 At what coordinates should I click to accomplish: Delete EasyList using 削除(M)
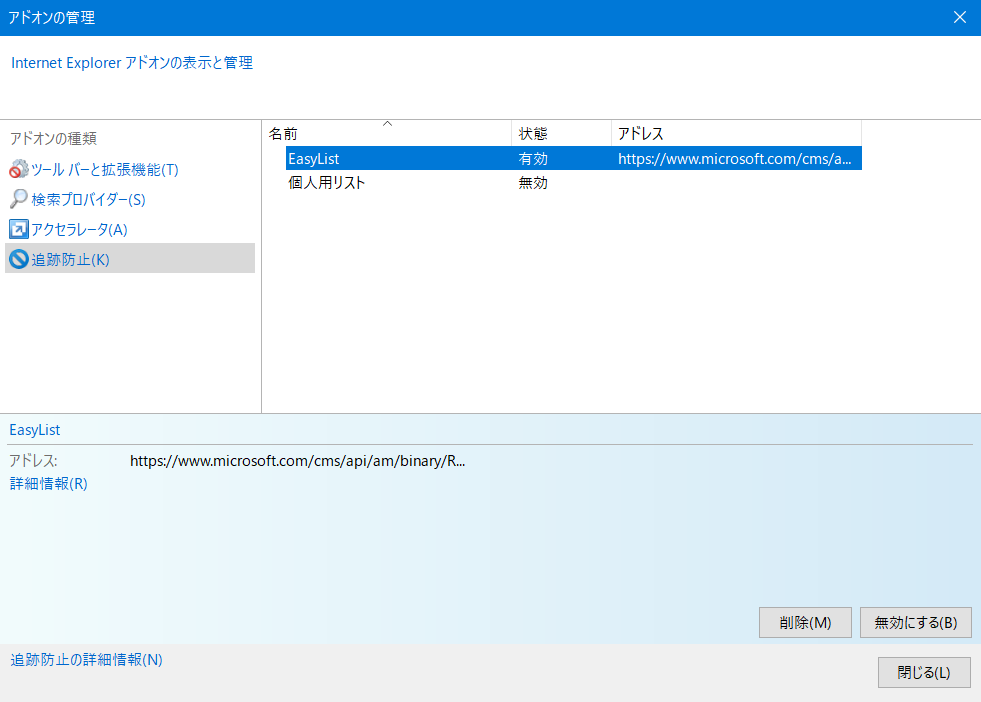[805, 622]
